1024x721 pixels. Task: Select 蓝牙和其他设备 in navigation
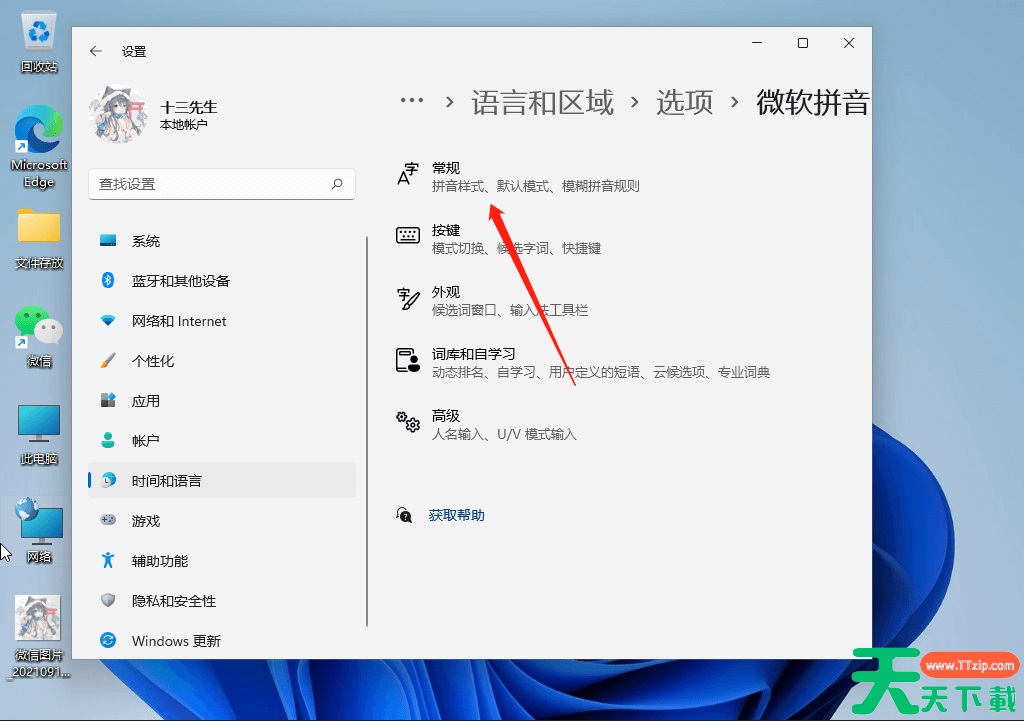222,281
